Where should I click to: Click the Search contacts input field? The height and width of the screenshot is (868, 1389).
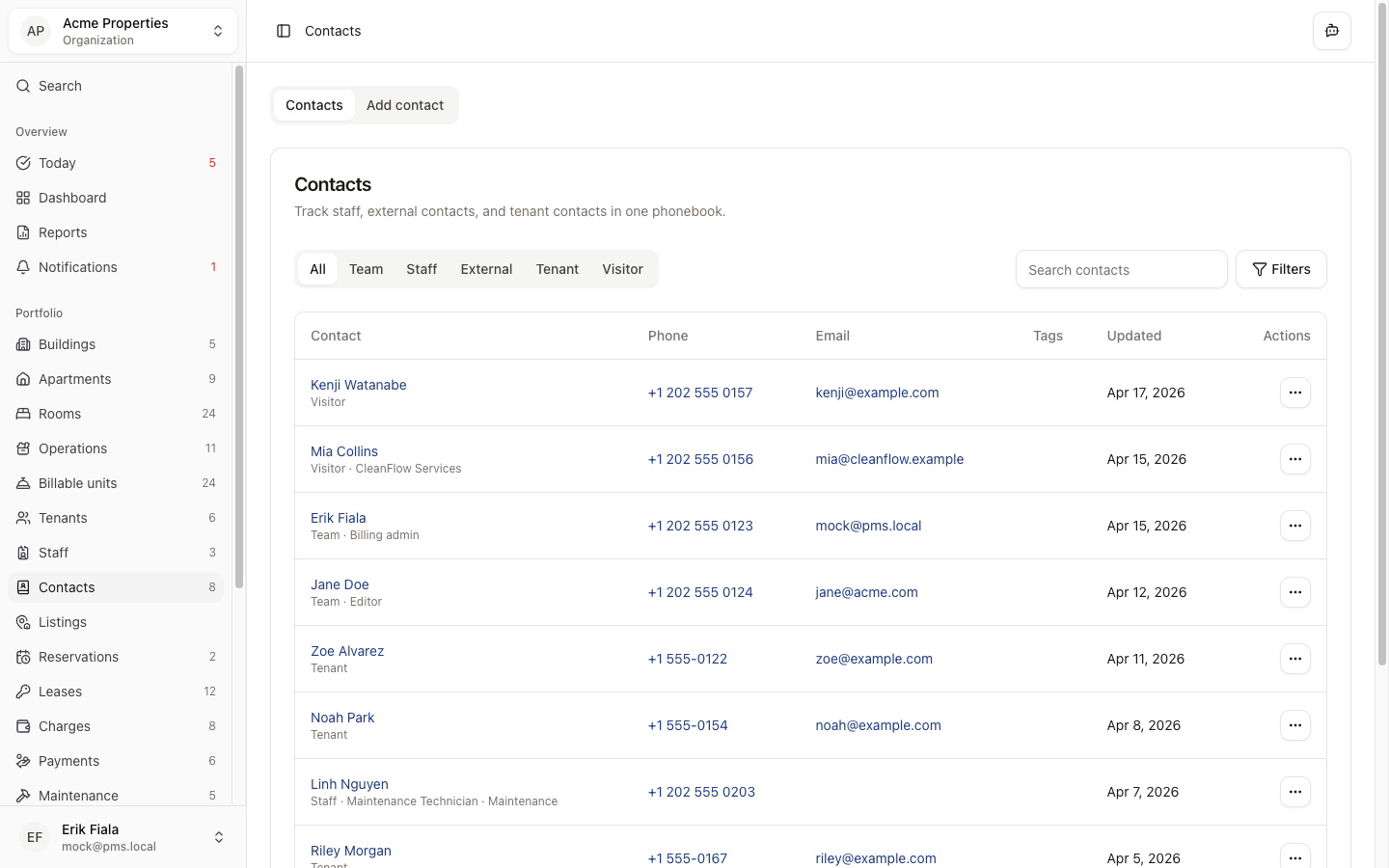point(1121,269)
